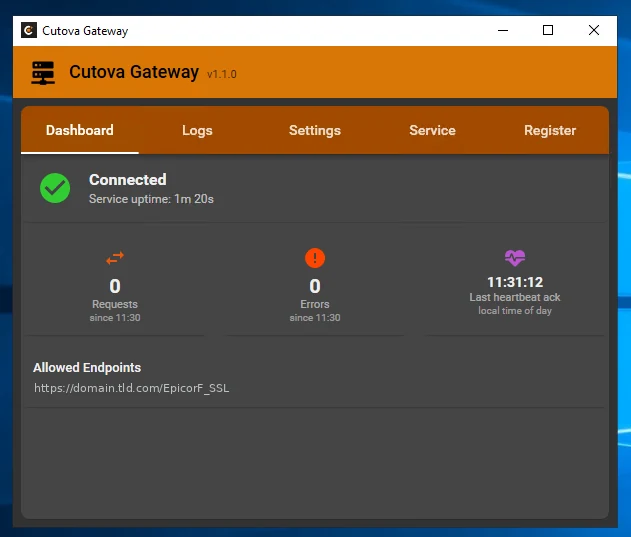Maximize the Cutova Gateway window
The image size is (631, 537).
click(548, 30)
